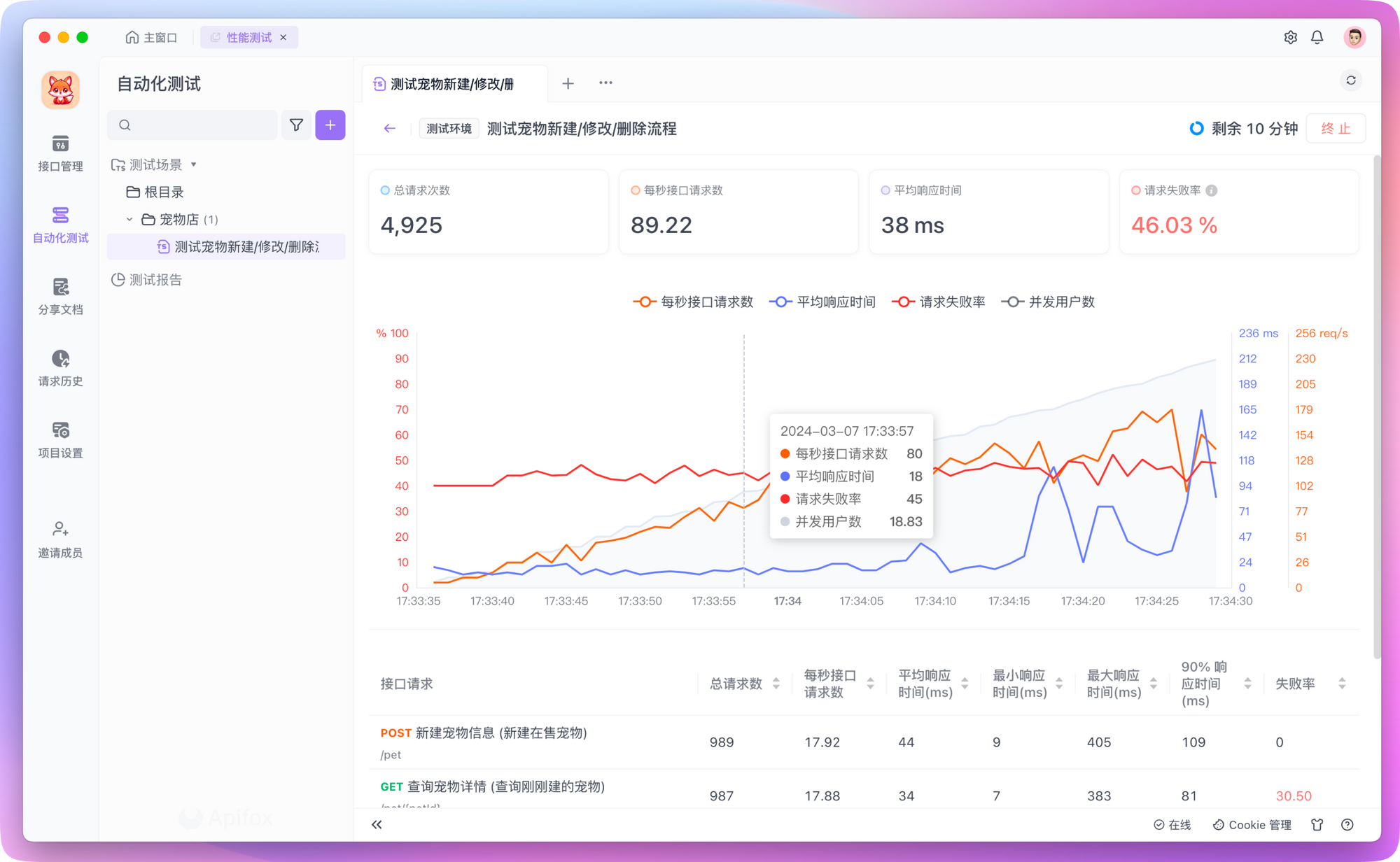Add a new tab with plus icon

coord(568,83)
